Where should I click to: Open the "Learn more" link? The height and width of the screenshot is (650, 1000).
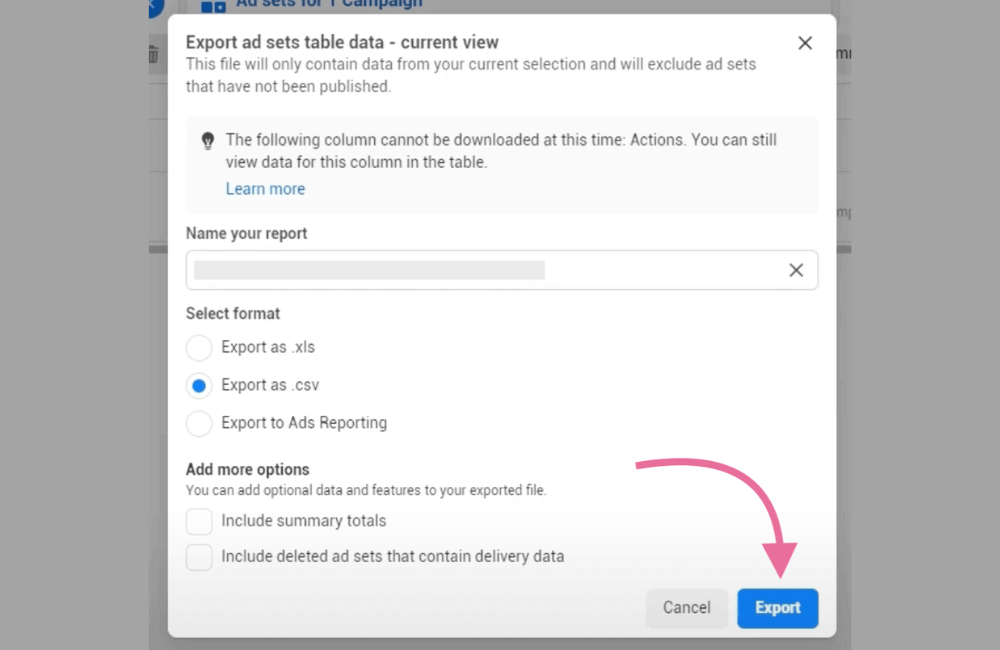[265, 189]
